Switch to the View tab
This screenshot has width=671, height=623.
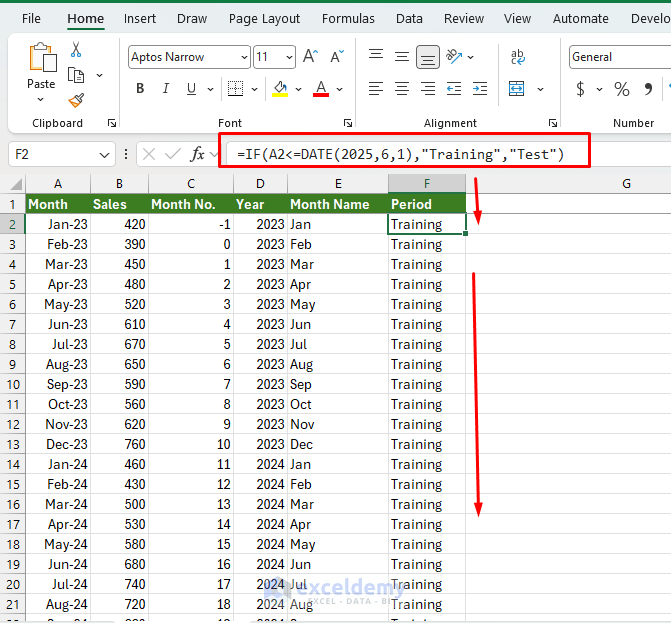[517, 19]
